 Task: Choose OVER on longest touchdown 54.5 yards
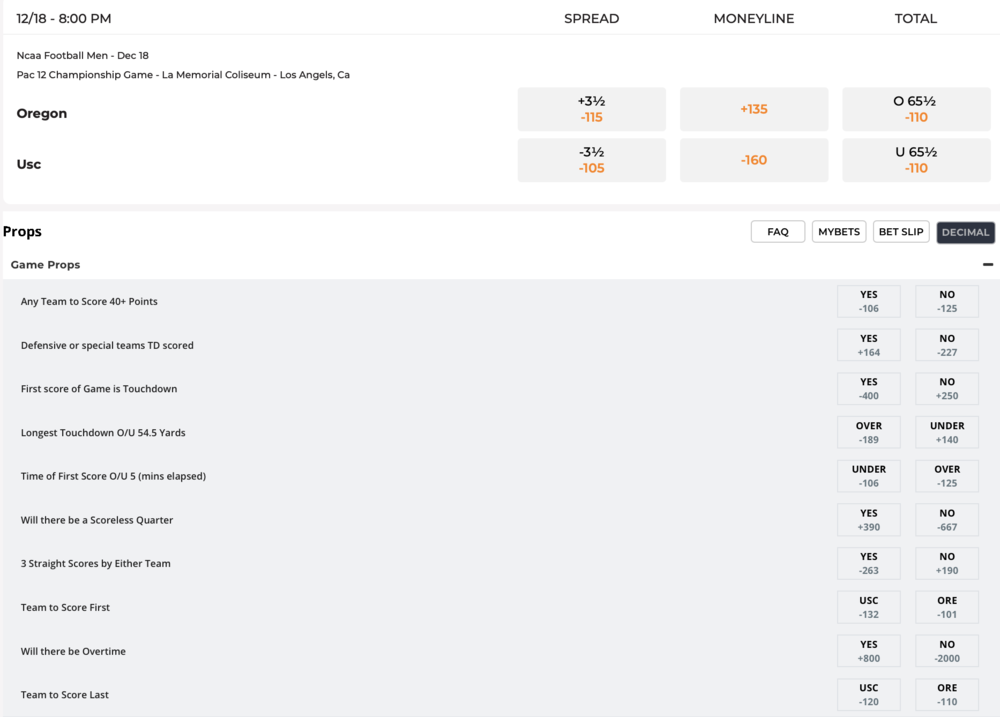(868, 432)
